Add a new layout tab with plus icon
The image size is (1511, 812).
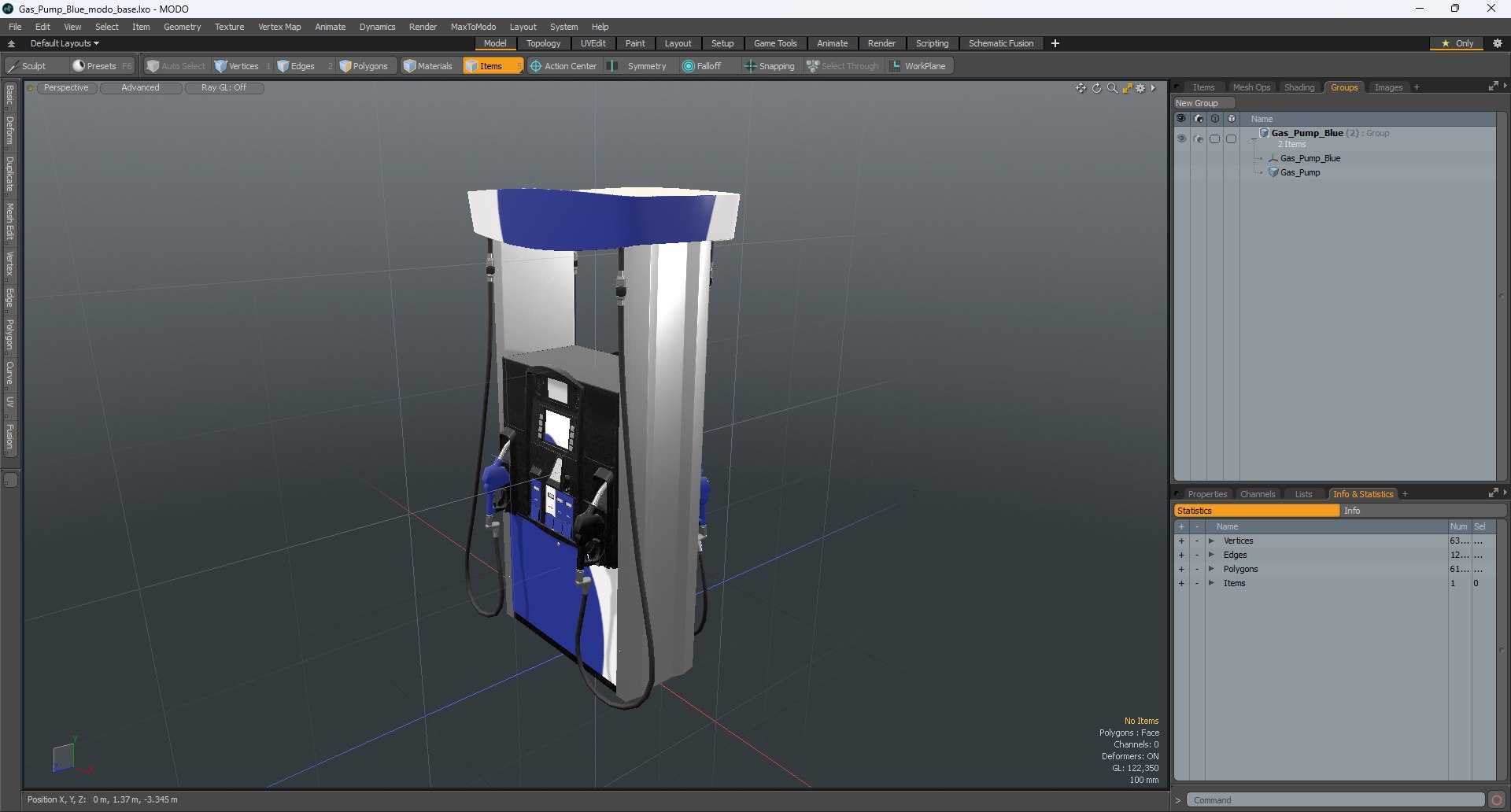pyautogui.click(x=1055, y=43)
